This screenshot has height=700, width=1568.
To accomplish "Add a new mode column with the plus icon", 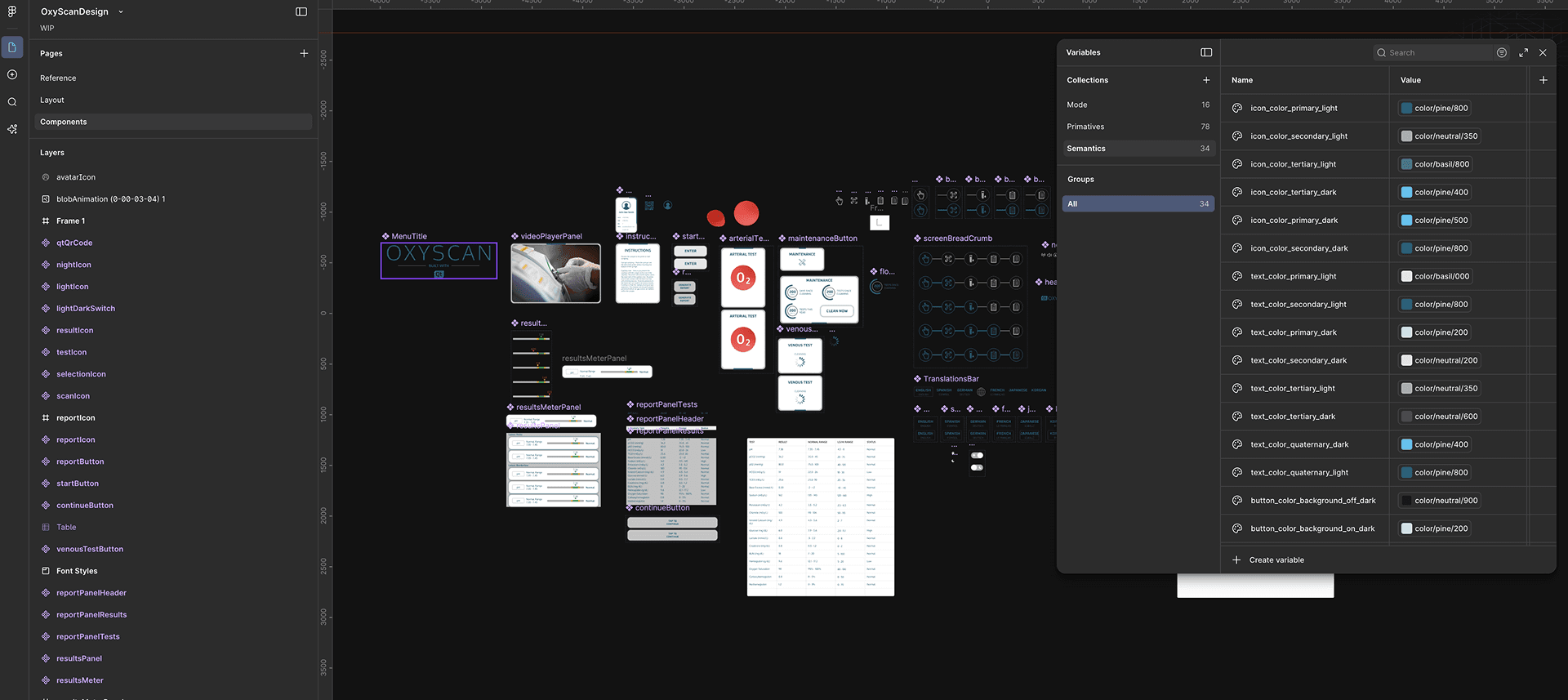I will 1543,80.
